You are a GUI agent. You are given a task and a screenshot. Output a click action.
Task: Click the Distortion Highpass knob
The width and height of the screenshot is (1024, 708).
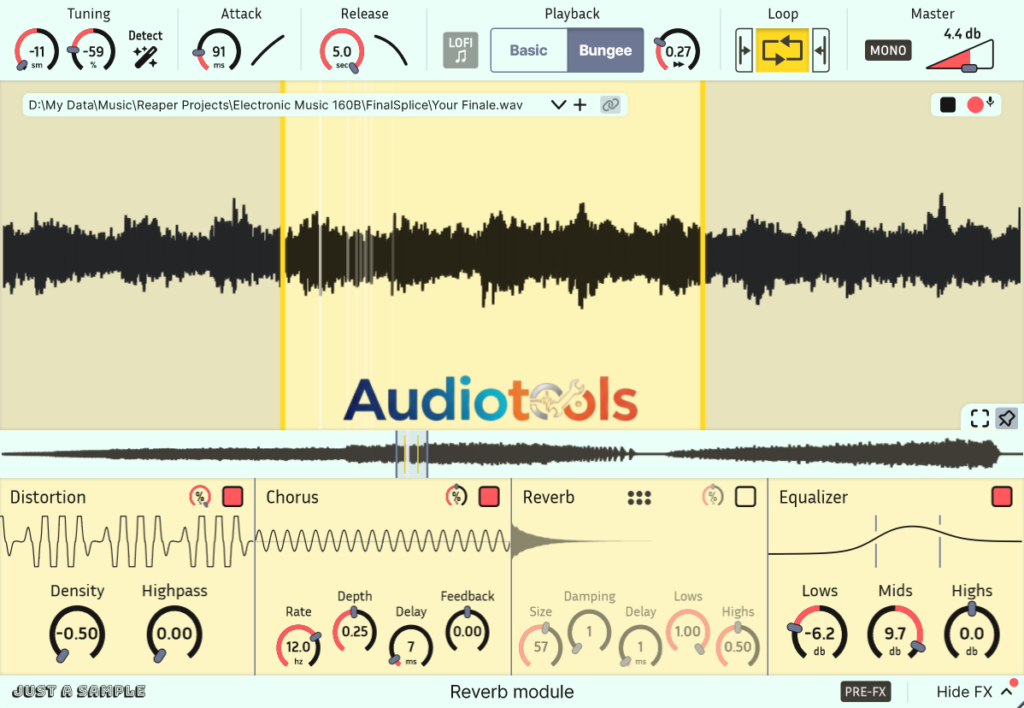coord(174,634)
